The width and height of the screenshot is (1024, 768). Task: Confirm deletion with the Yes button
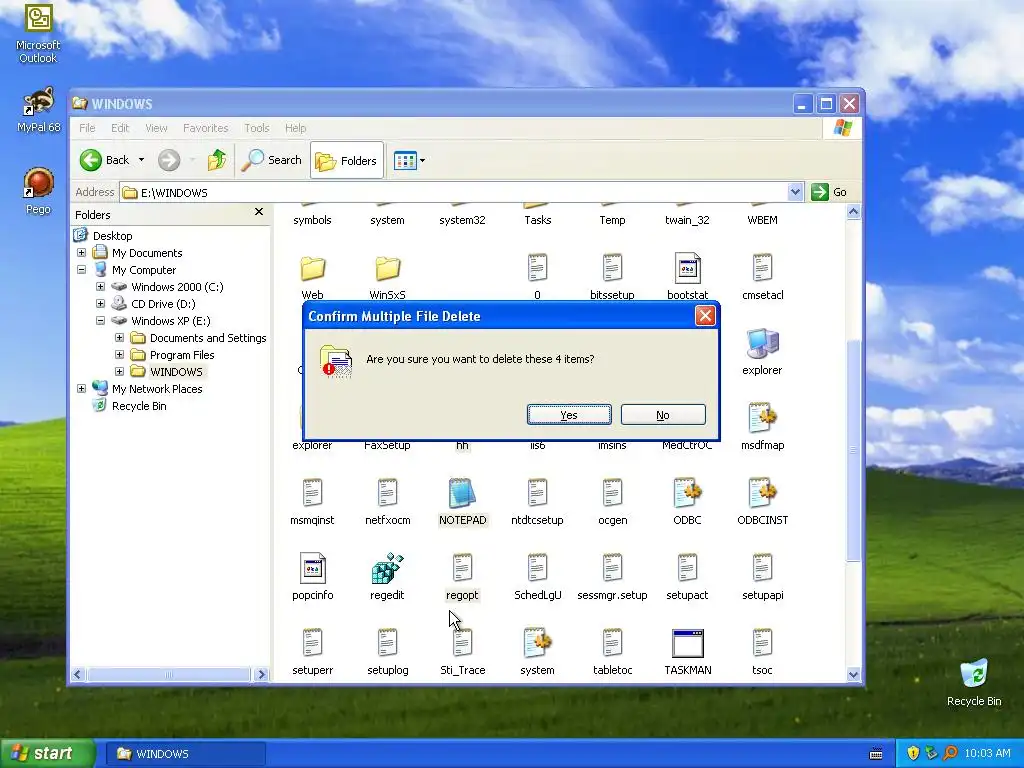click(569, 415)
